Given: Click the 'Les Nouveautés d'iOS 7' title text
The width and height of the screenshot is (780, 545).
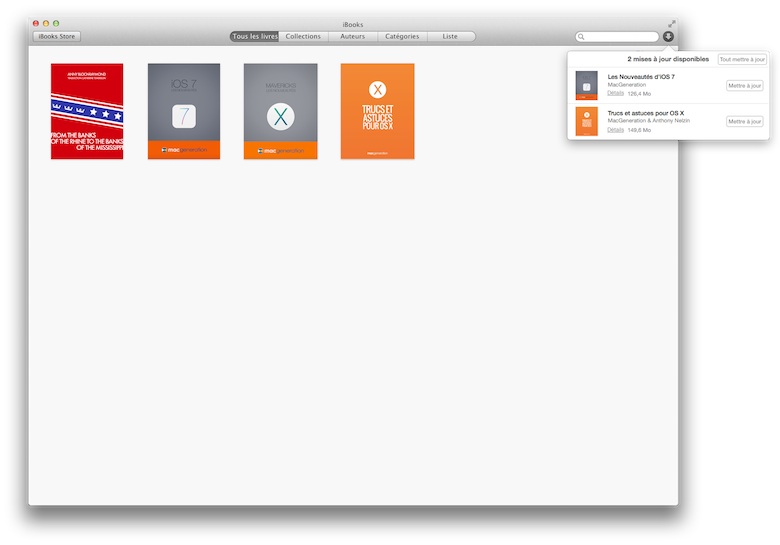Looking at the screenshot, I should click(641, 77).
